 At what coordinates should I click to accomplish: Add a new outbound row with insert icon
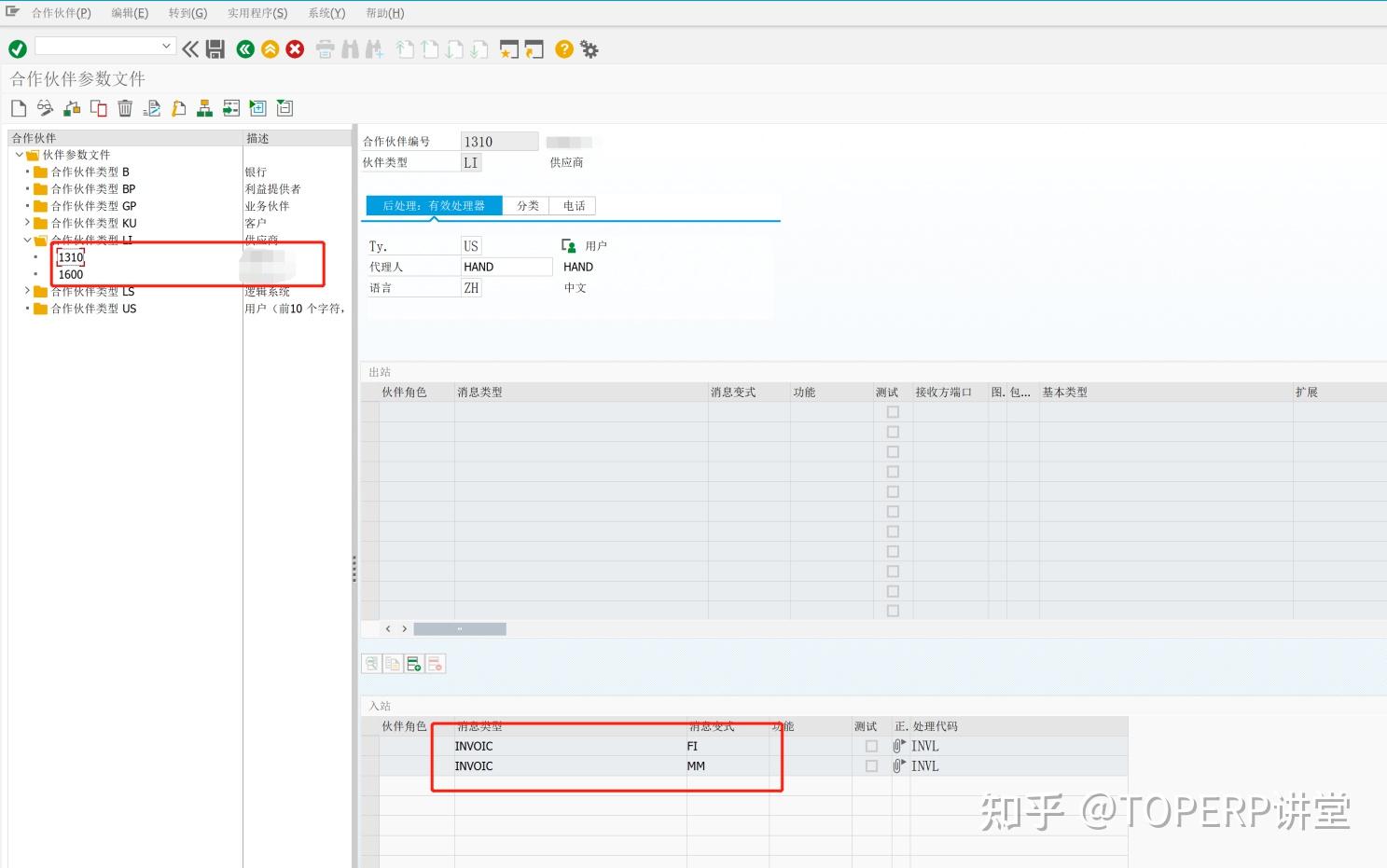[x=413, y=663]
